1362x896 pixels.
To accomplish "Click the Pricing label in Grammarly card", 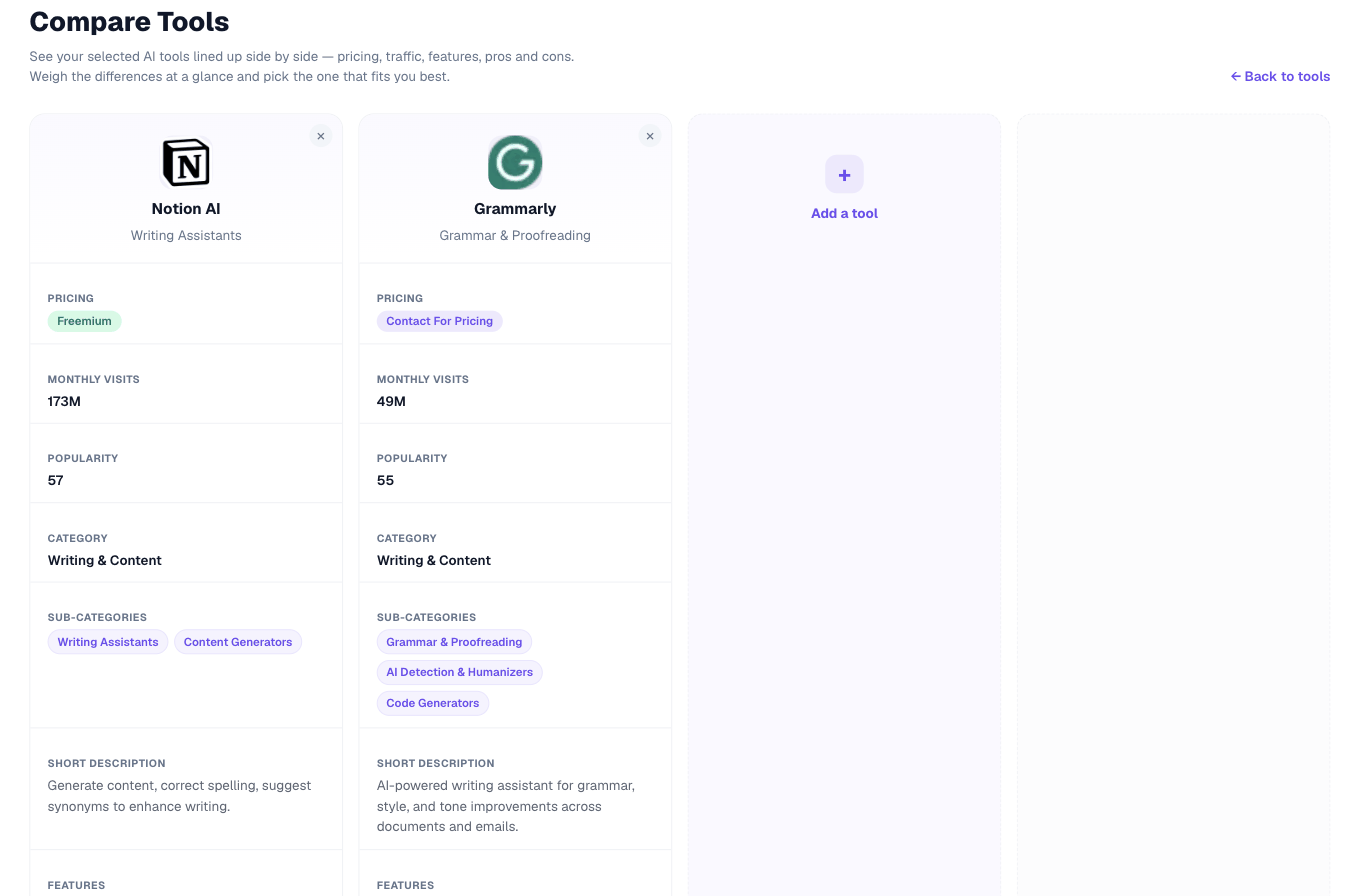I will click(400, 298).
